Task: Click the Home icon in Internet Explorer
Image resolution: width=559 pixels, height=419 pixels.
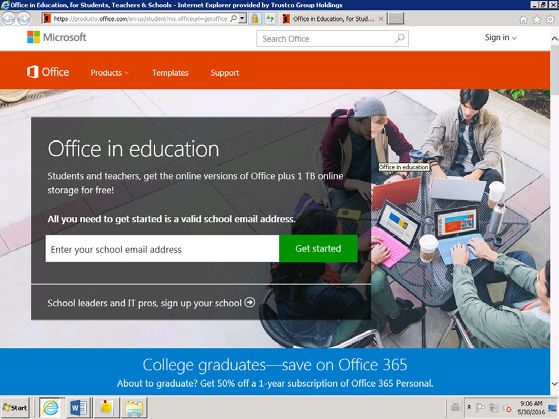Action: [x=523, y=20]
